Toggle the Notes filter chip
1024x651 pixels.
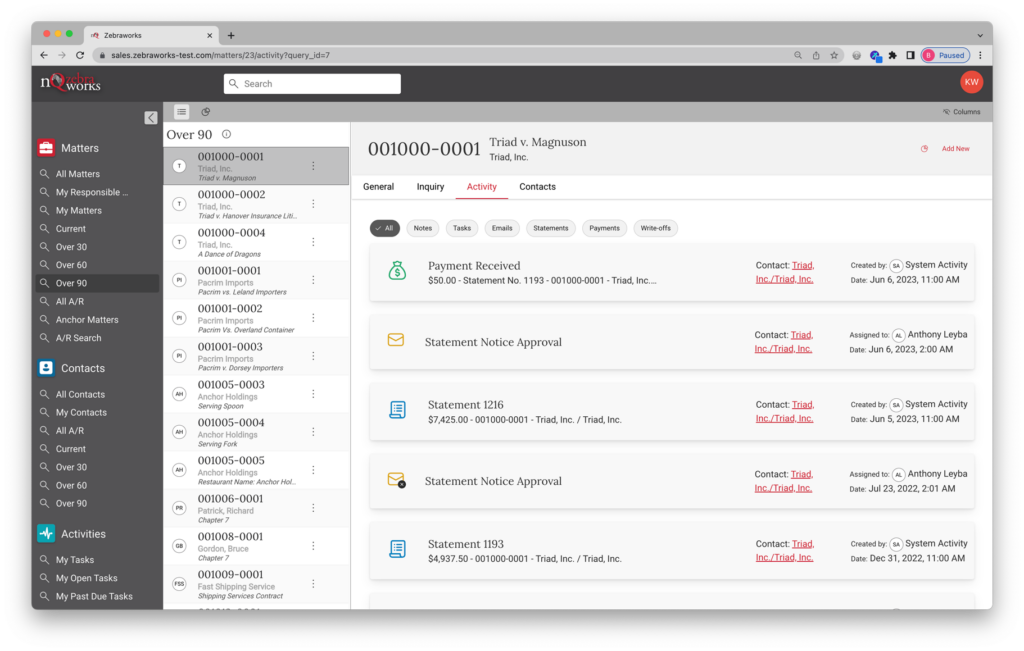coord(422,228)
